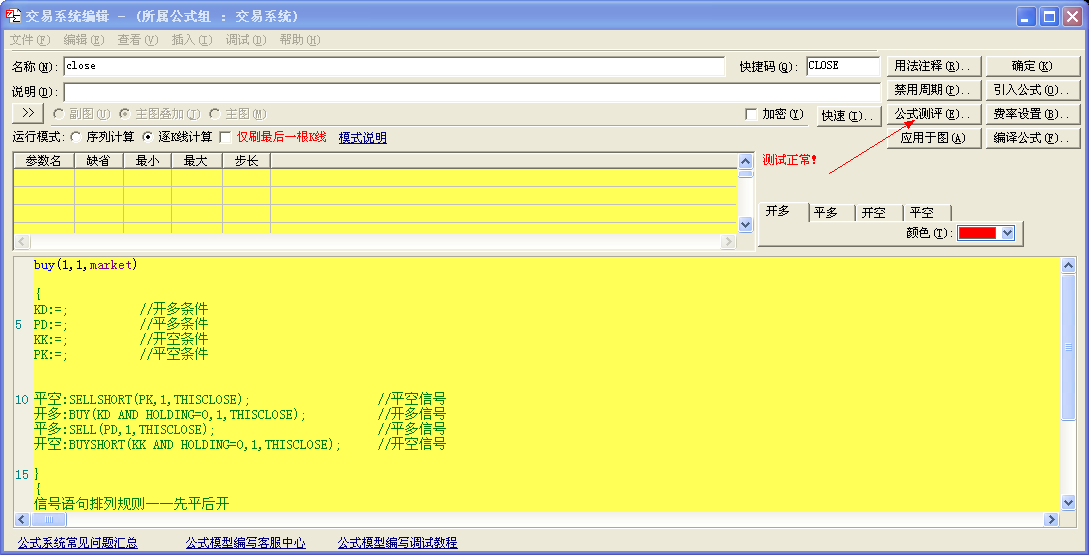Click the 确定 button
The width and height of the screenshot is (1089, 555).
pos(1032,66)
